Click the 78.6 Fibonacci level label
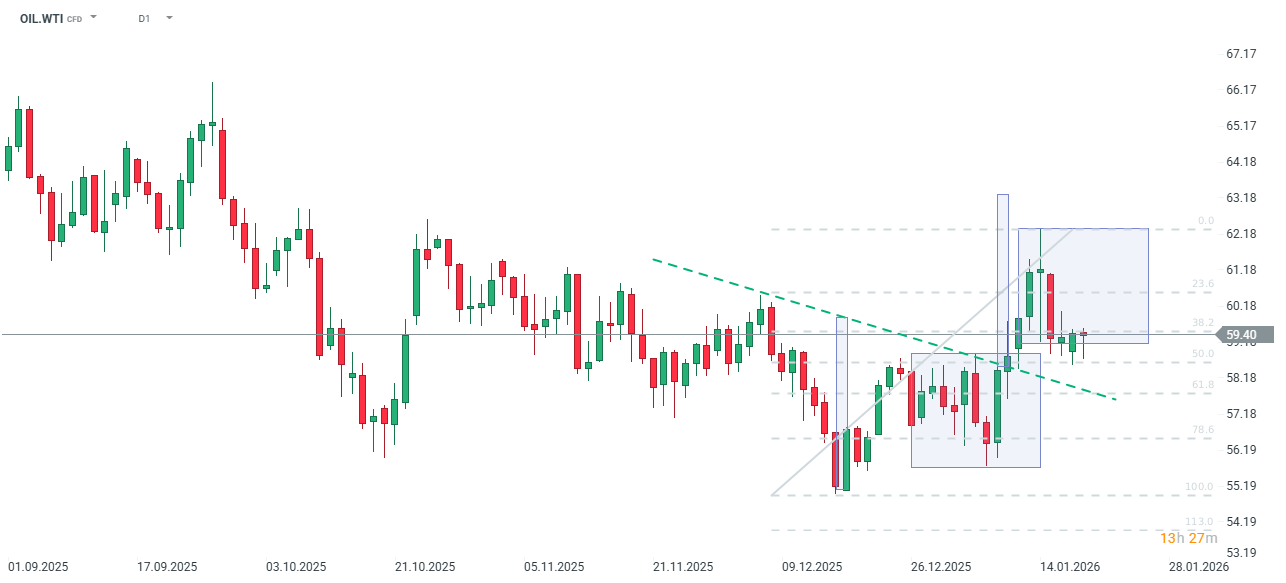 click(1203, 429)
